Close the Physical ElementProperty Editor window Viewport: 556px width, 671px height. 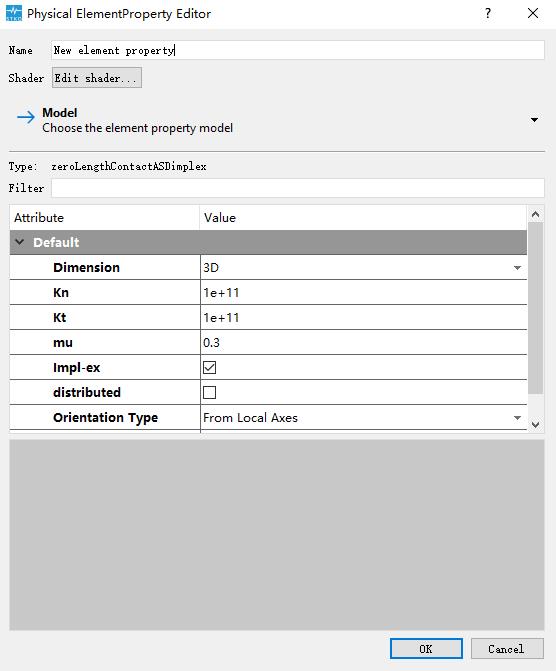(x=533, y=13)
